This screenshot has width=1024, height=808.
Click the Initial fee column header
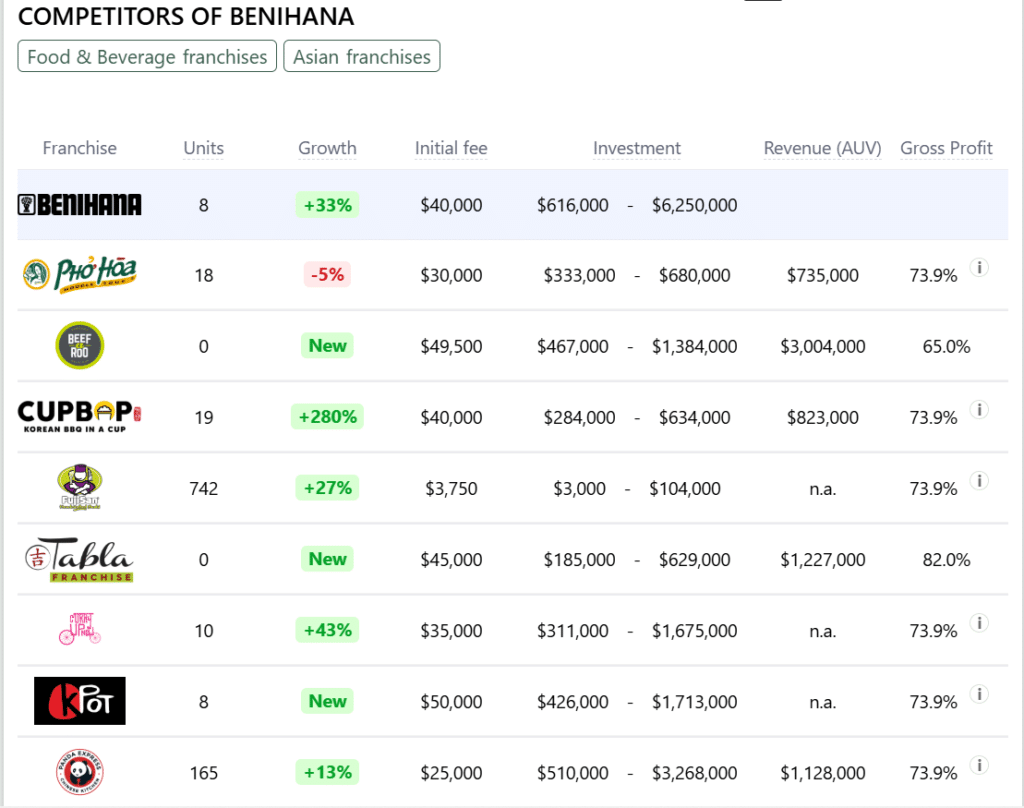click(x=451, y=148)
